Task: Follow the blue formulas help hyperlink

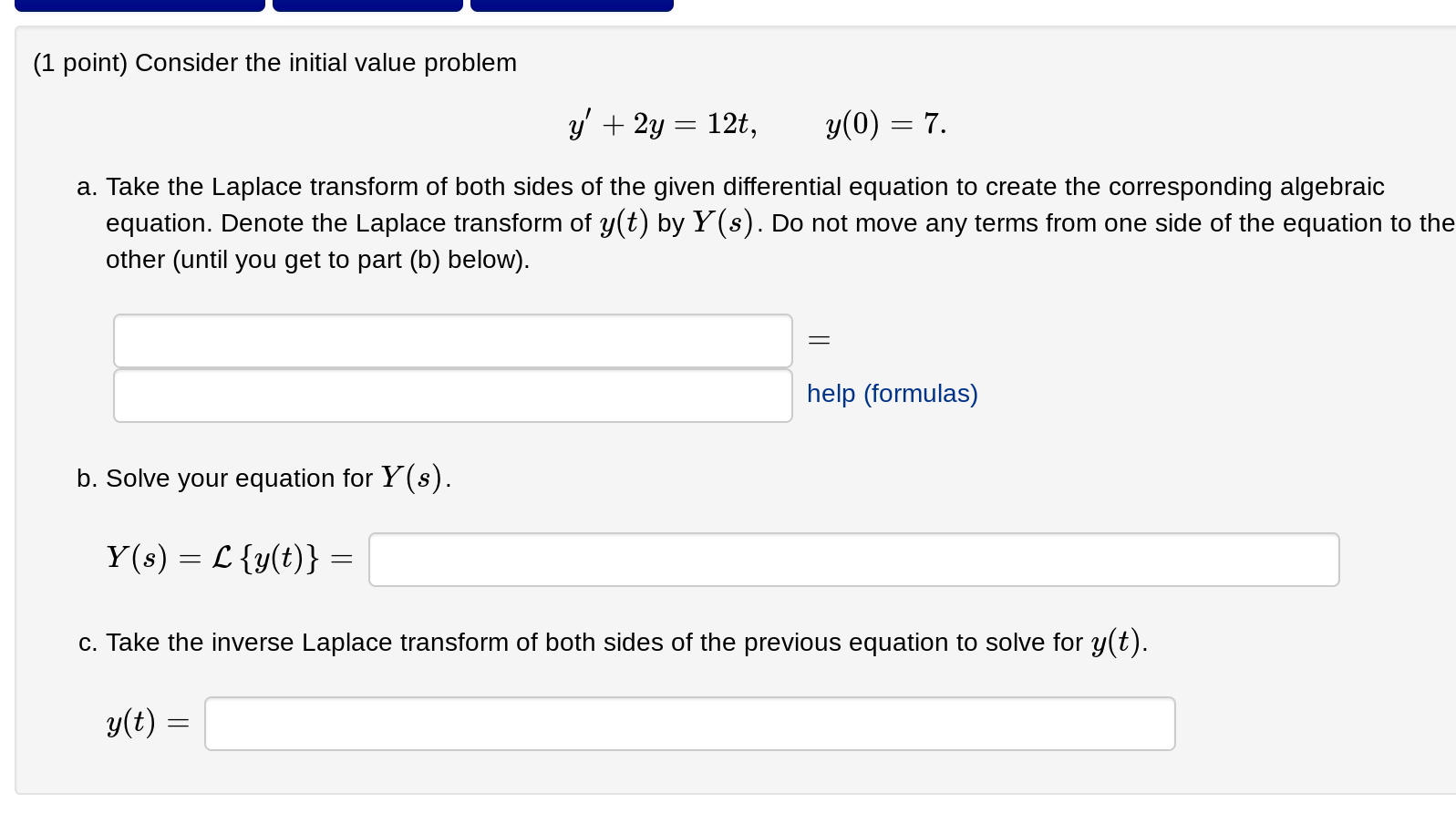Action: click(892, 394)
